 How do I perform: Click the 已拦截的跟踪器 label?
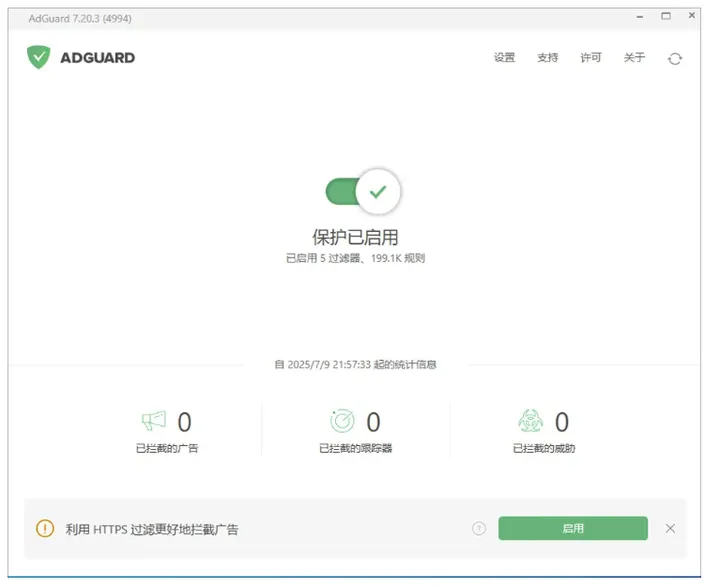[355, 448]
